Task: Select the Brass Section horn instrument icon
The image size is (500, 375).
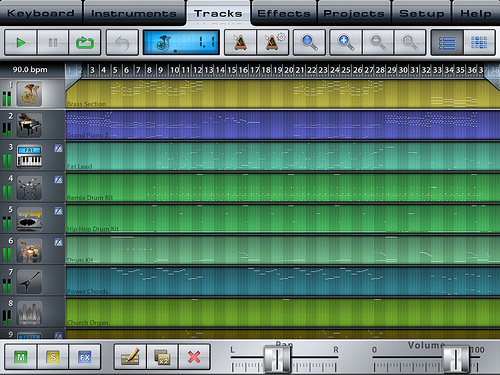Action: tap(29, 94)
